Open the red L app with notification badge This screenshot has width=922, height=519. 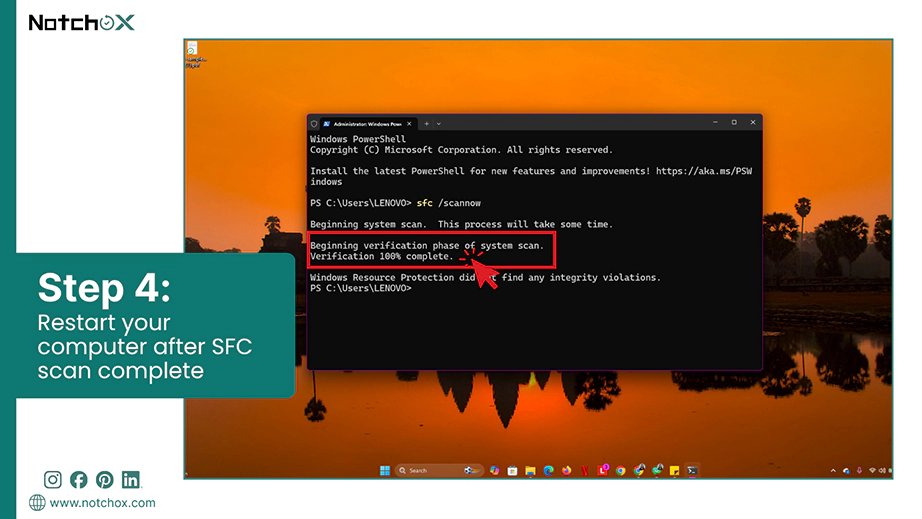tap(603, 470)
